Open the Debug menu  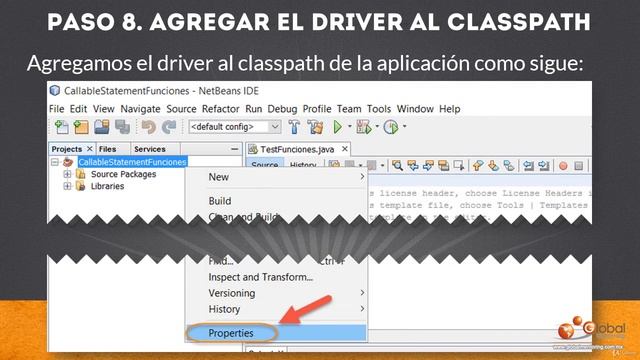pyautogui.click(x=282, y=109)
